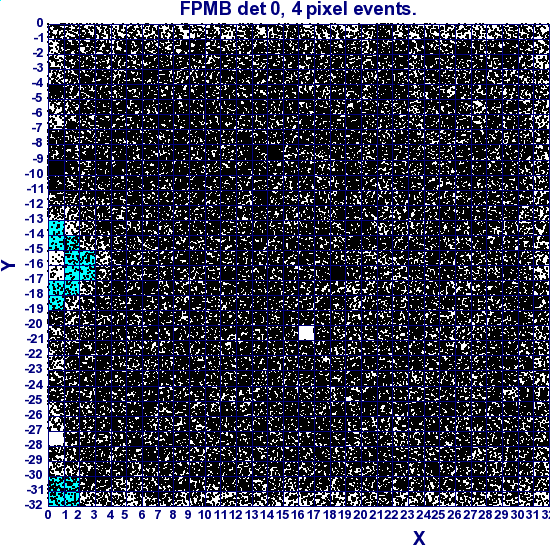The height and width of the screenshot is (550, 550).
Task: Select the topmost cyan cell at X 0, Y -14
Action: point(56,228)
